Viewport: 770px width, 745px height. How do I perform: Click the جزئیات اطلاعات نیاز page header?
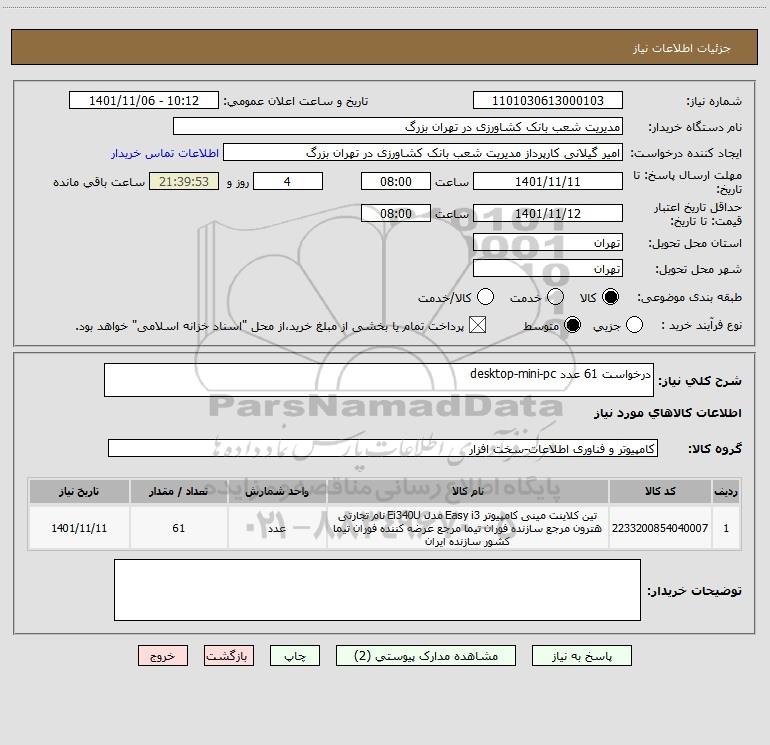681,48
